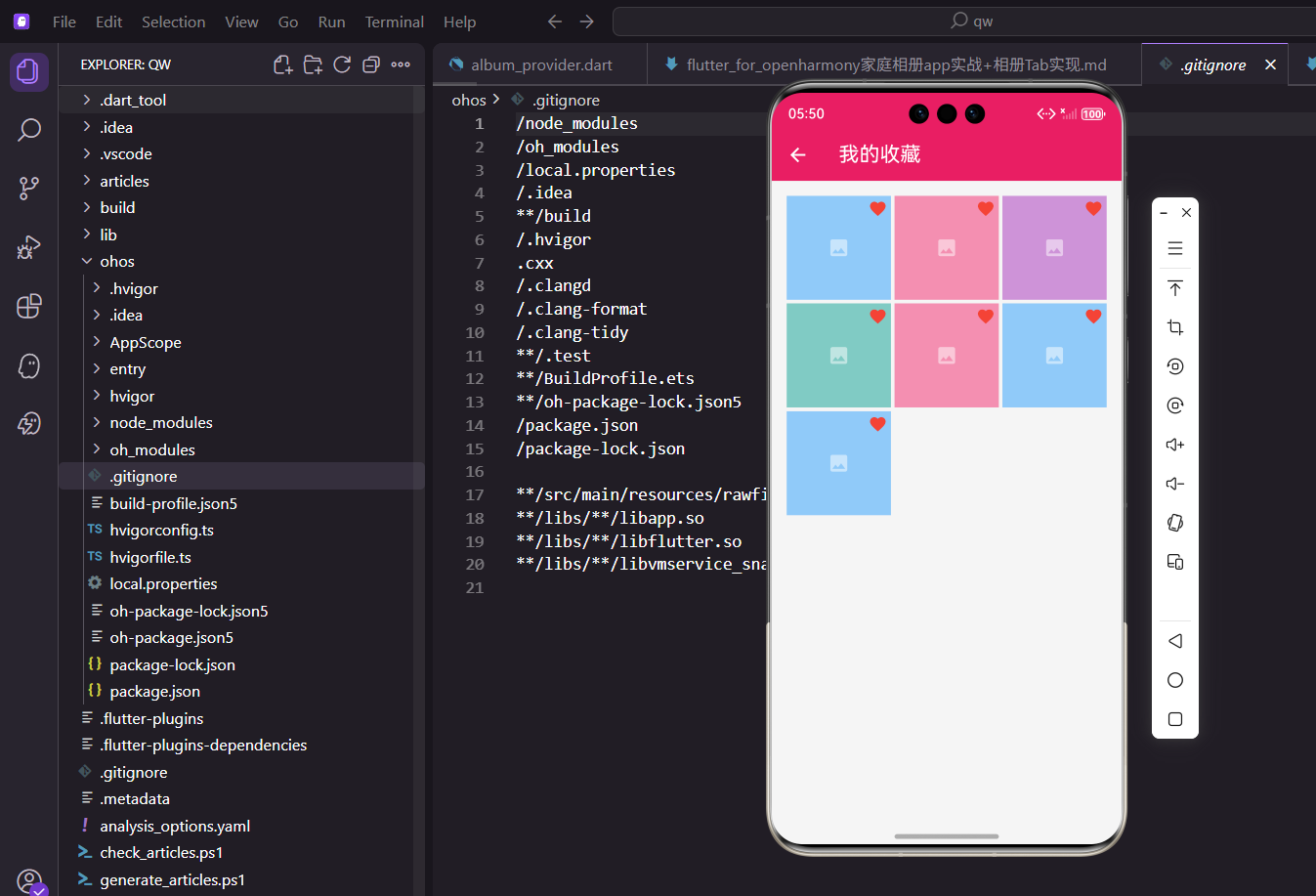The width and height of the screenshot is (1316, 896).
Task: Open the Selection menu
Action: [x=173, y=21]
